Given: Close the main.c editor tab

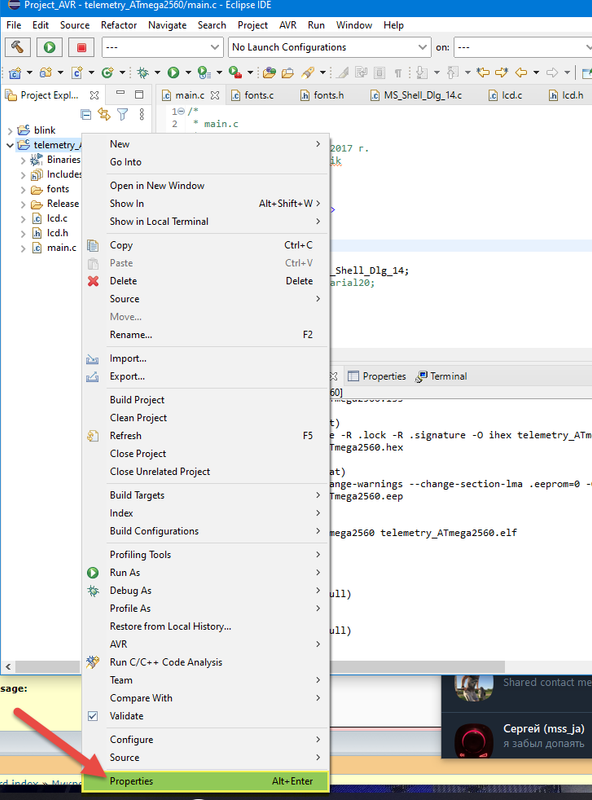Looking at the screenshot, I should (x=215, y=95).
